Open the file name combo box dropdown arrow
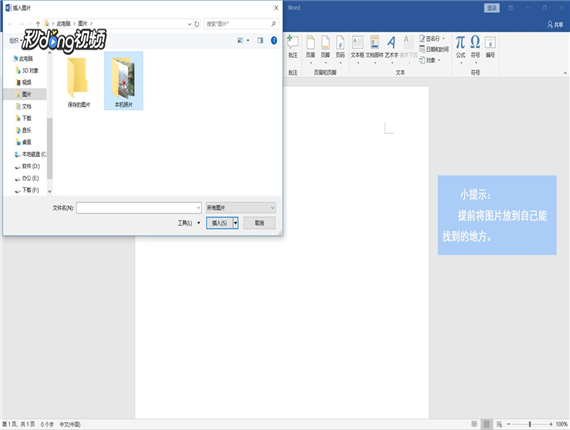This screenshot has width=570, height=430. (x=198, y=208)
